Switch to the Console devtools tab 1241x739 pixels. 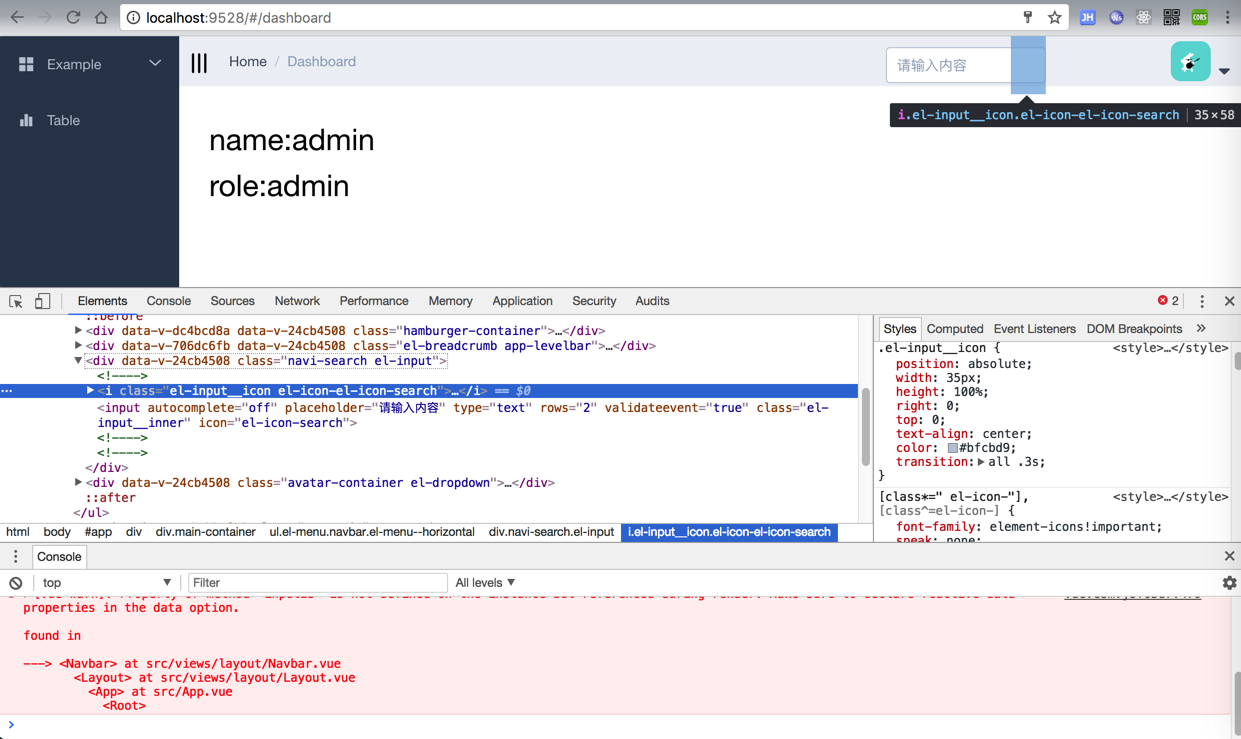coord(169,301)
